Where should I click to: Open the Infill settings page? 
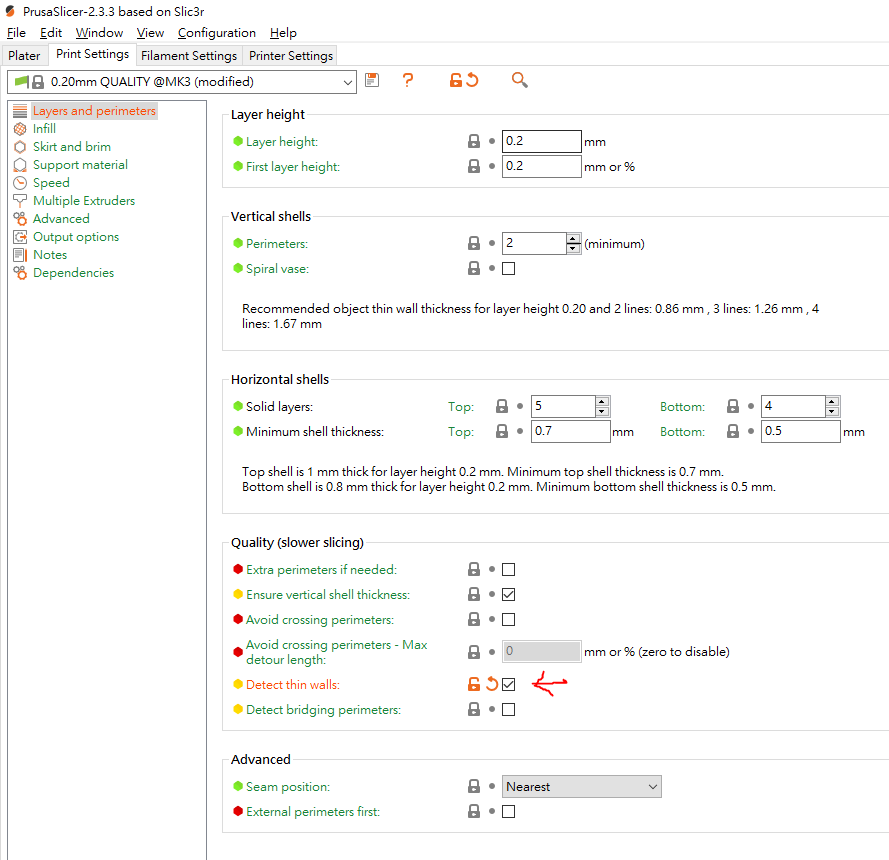[x=44, y=129]
